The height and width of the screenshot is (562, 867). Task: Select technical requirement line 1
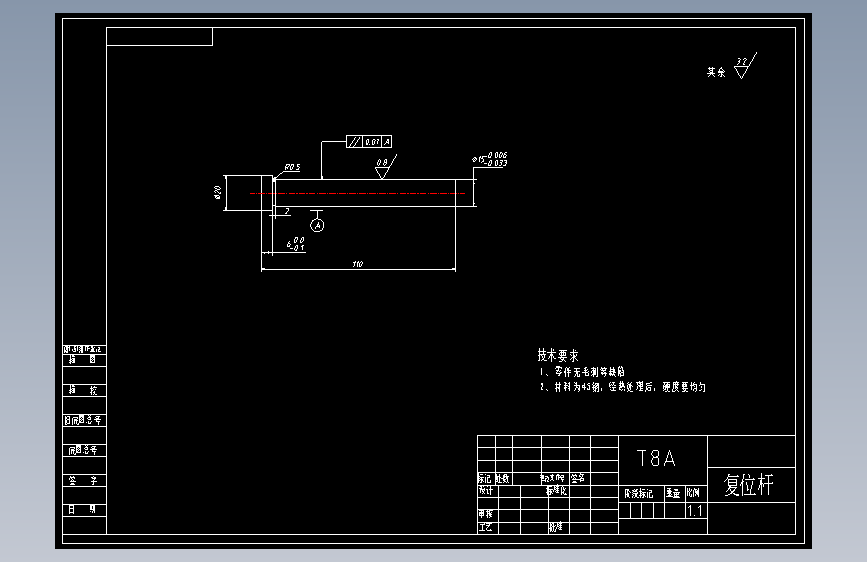click(x=582, y=372)
